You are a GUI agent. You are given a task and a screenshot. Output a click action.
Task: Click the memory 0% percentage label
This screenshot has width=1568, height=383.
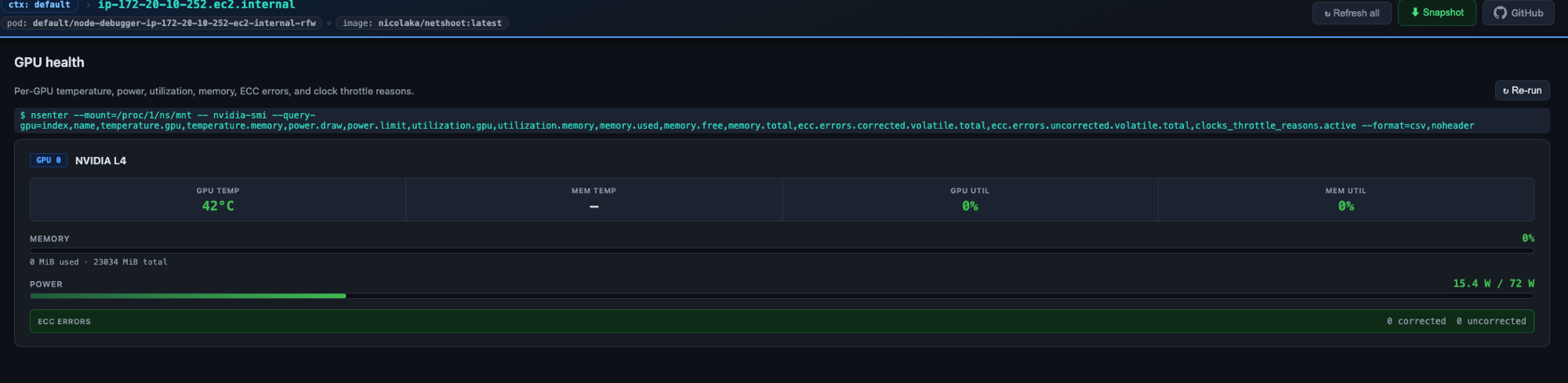[1528, 238]
